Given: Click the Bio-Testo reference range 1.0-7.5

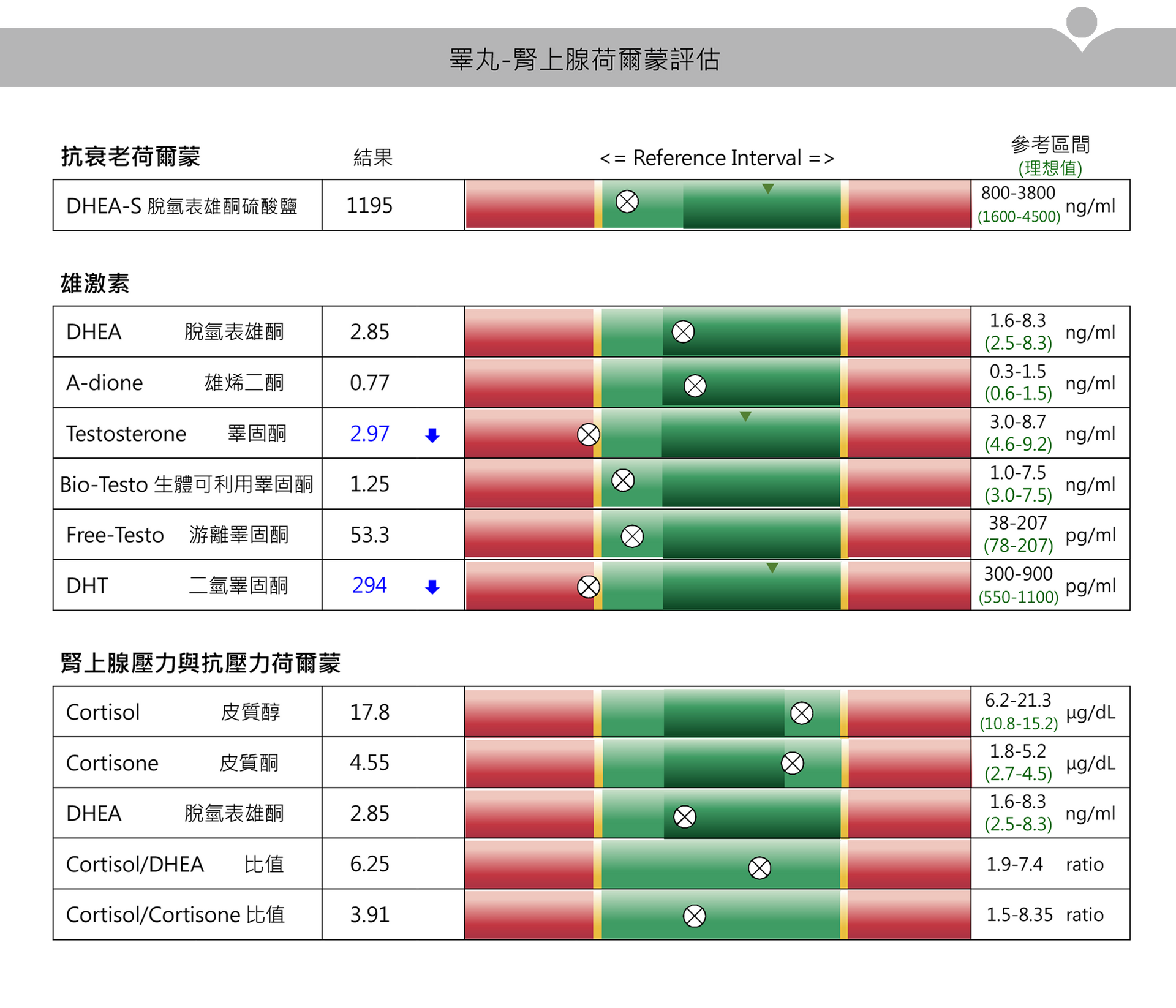Looking at the screenshot, I should (x=1018, y=473).
